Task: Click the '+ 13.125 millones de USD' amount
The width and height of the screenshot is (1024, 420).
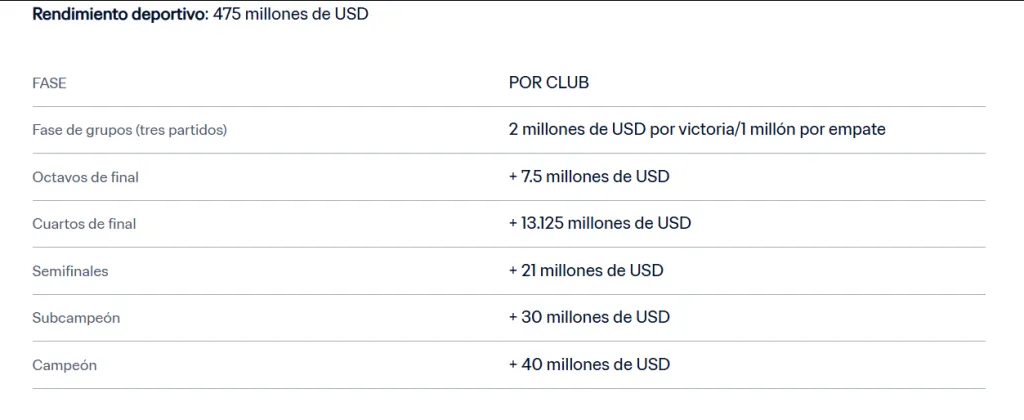Action: point(600,223)
